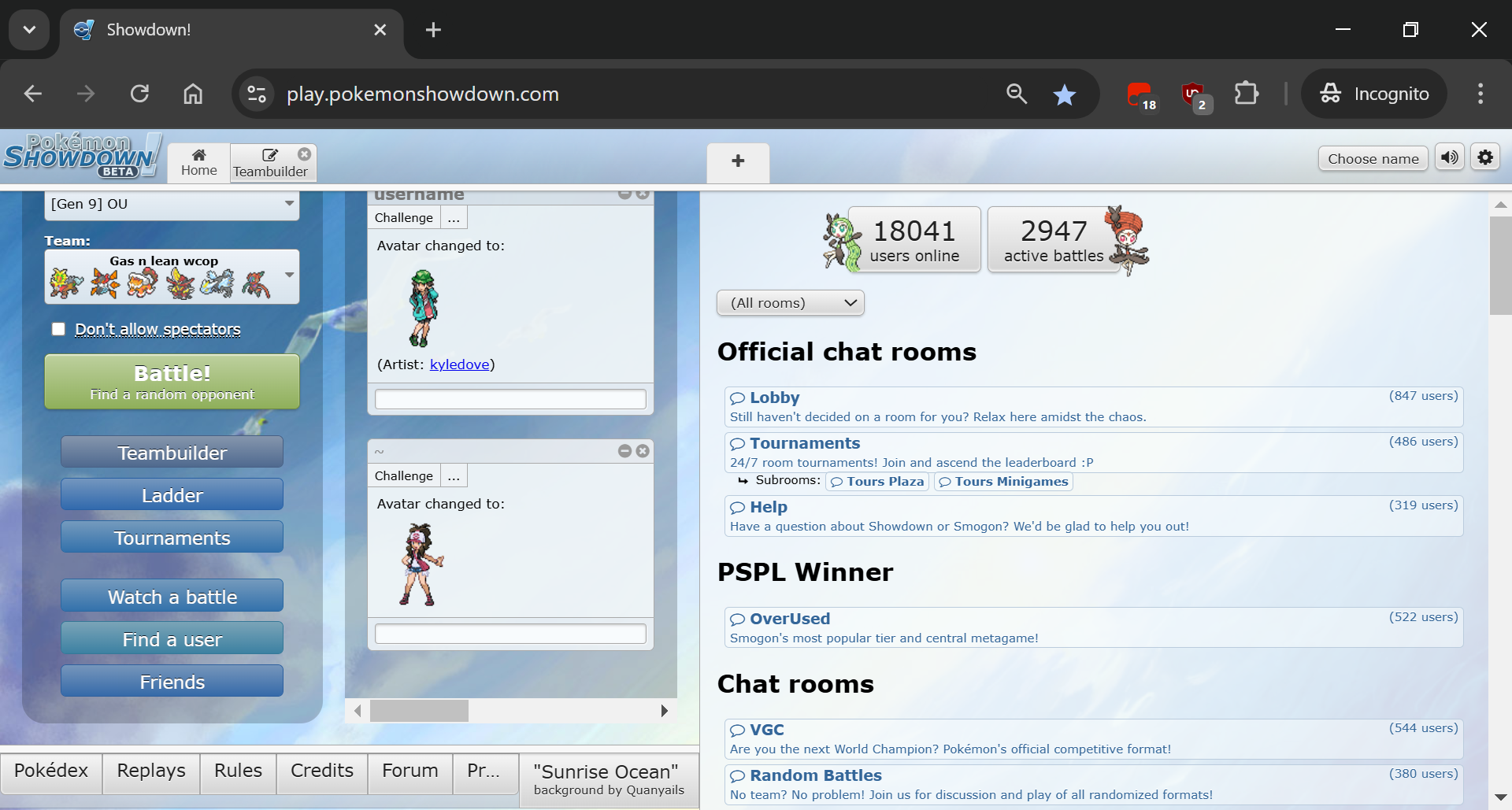
Task: Click the plus tab to join a room
Action: click(738, 161)
